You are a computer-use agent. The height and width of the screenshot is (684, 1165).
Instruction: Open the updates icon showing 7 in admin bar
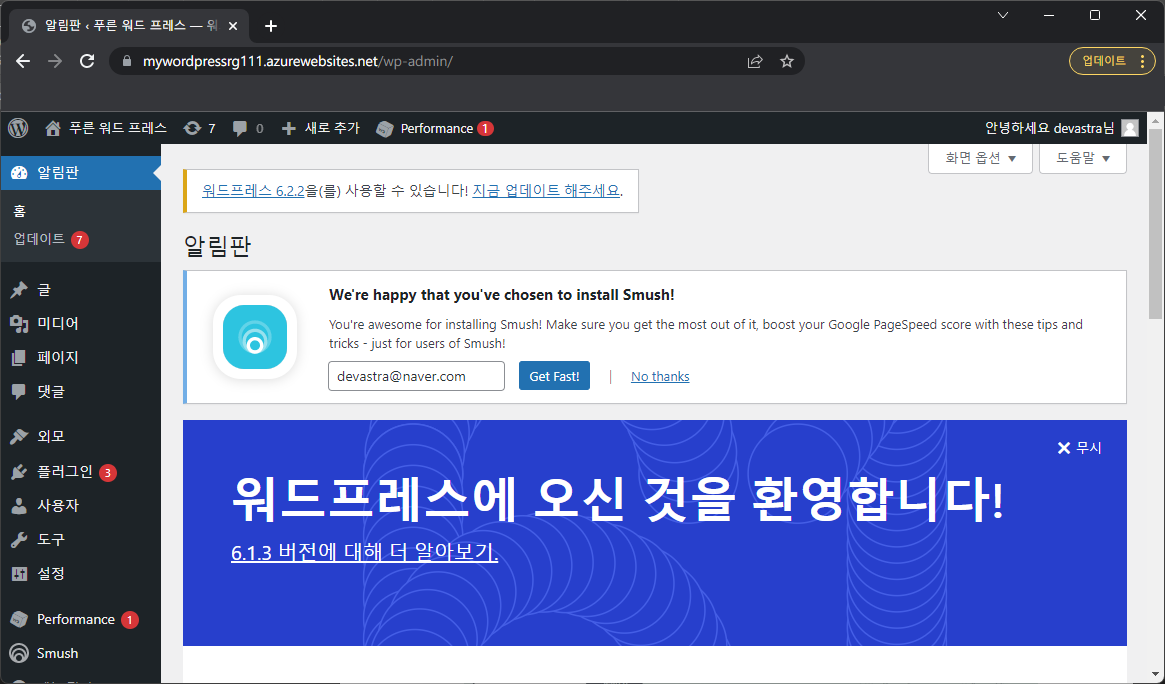click(x=199, y=128)
